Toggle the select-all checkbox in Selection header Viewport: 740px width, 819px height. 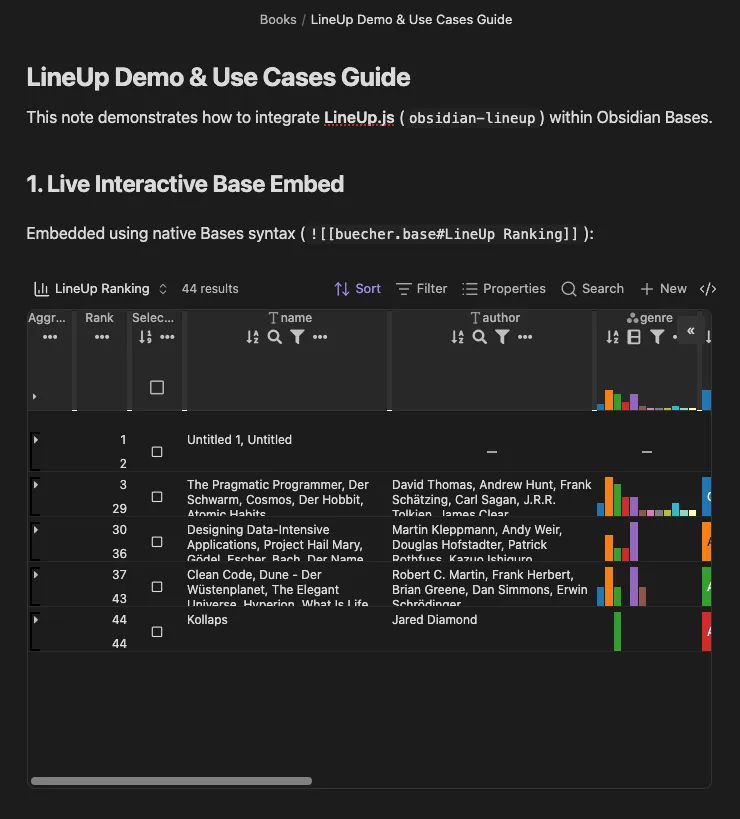(157, 388)
